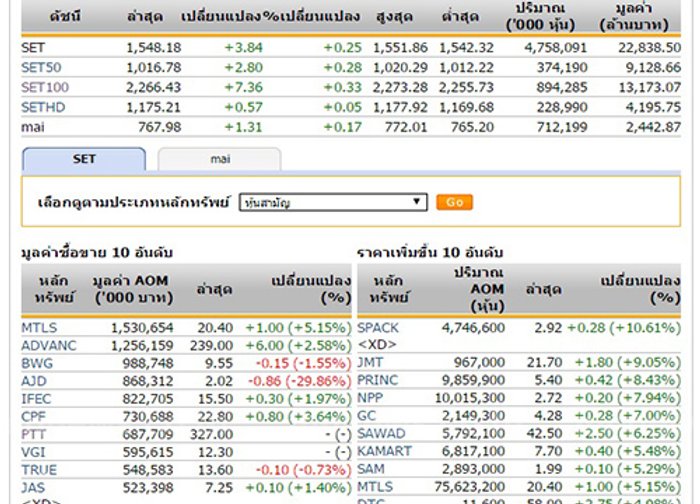Select MTLS trading value 1,530,654
The image size is (700, 504).
pos(142,328)
